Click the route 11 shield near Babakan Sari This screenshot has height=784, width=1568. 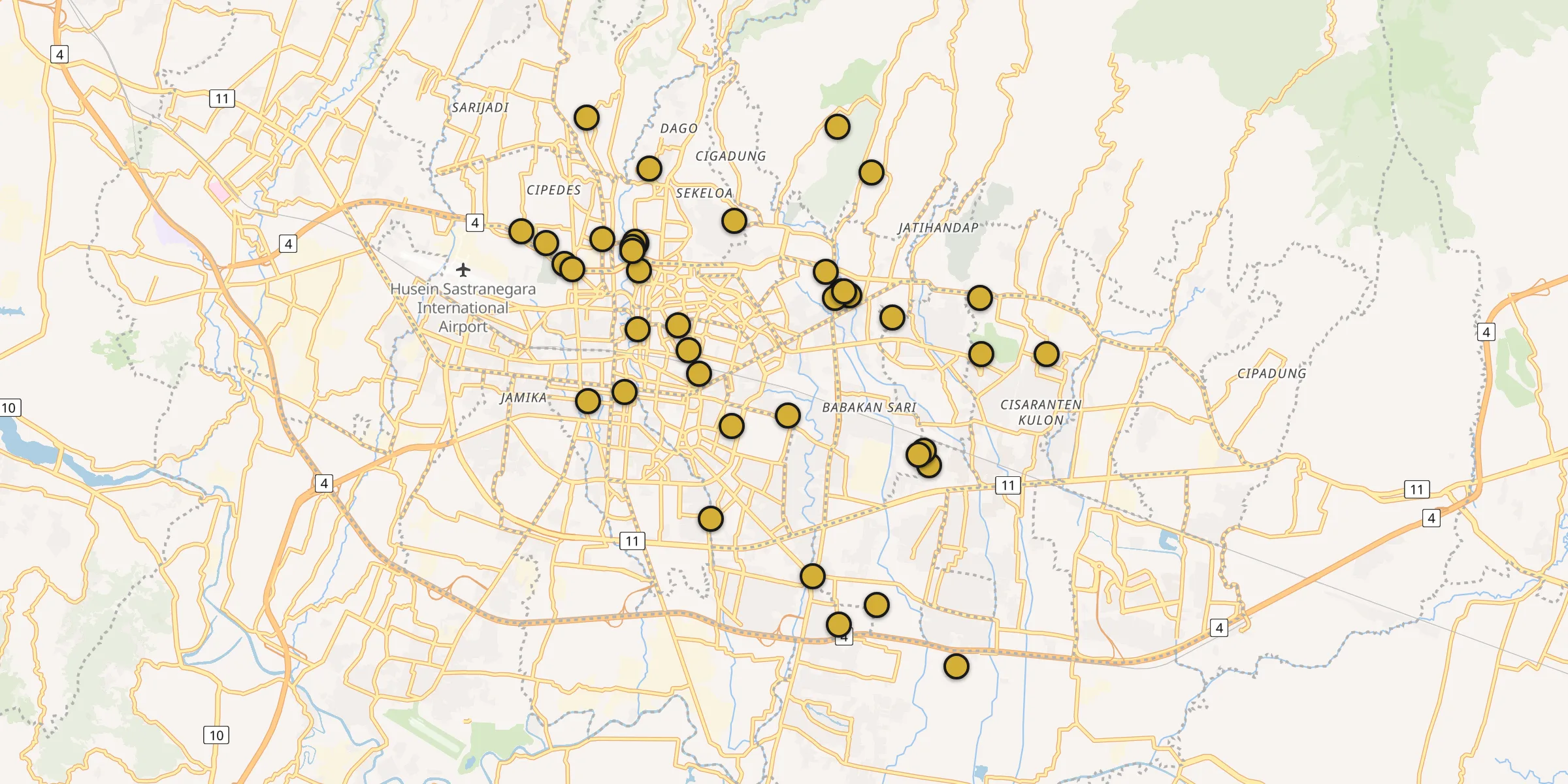(1008, 485)
